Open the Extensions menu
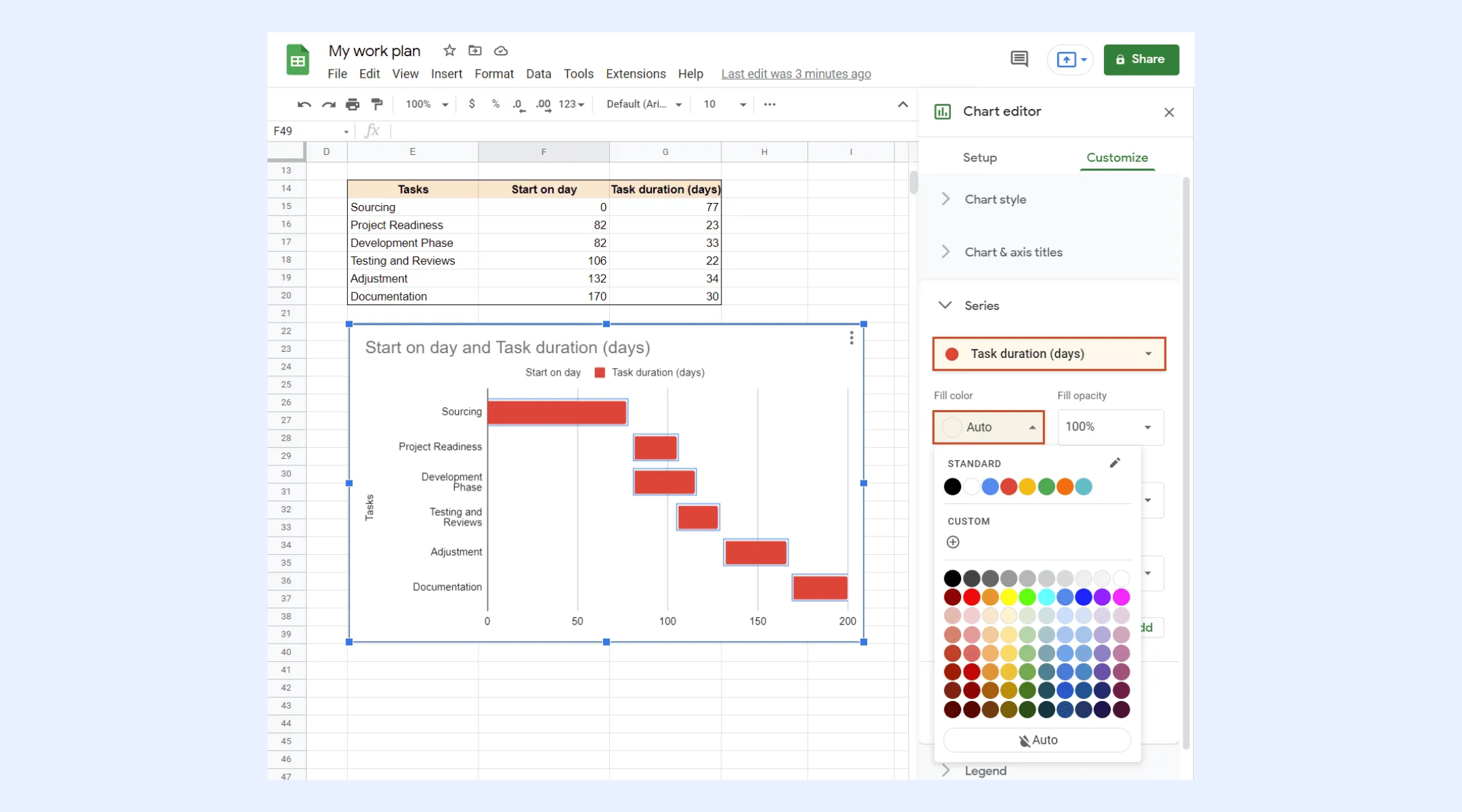The width and height of the screenshot is (1462, 812). pos(636,74)
